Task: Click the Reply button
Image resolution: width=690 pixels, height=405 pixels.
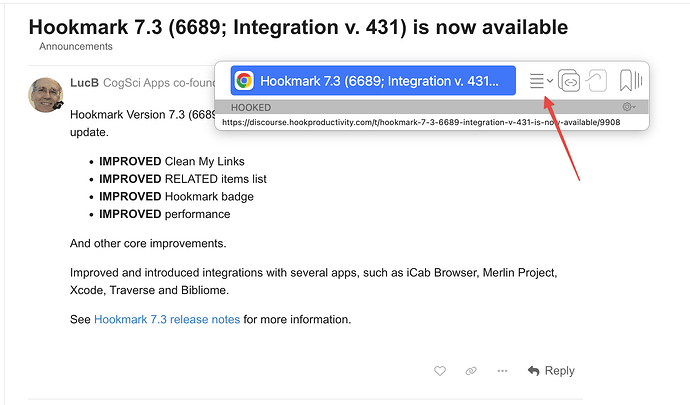Action: (x=551, y=371)
